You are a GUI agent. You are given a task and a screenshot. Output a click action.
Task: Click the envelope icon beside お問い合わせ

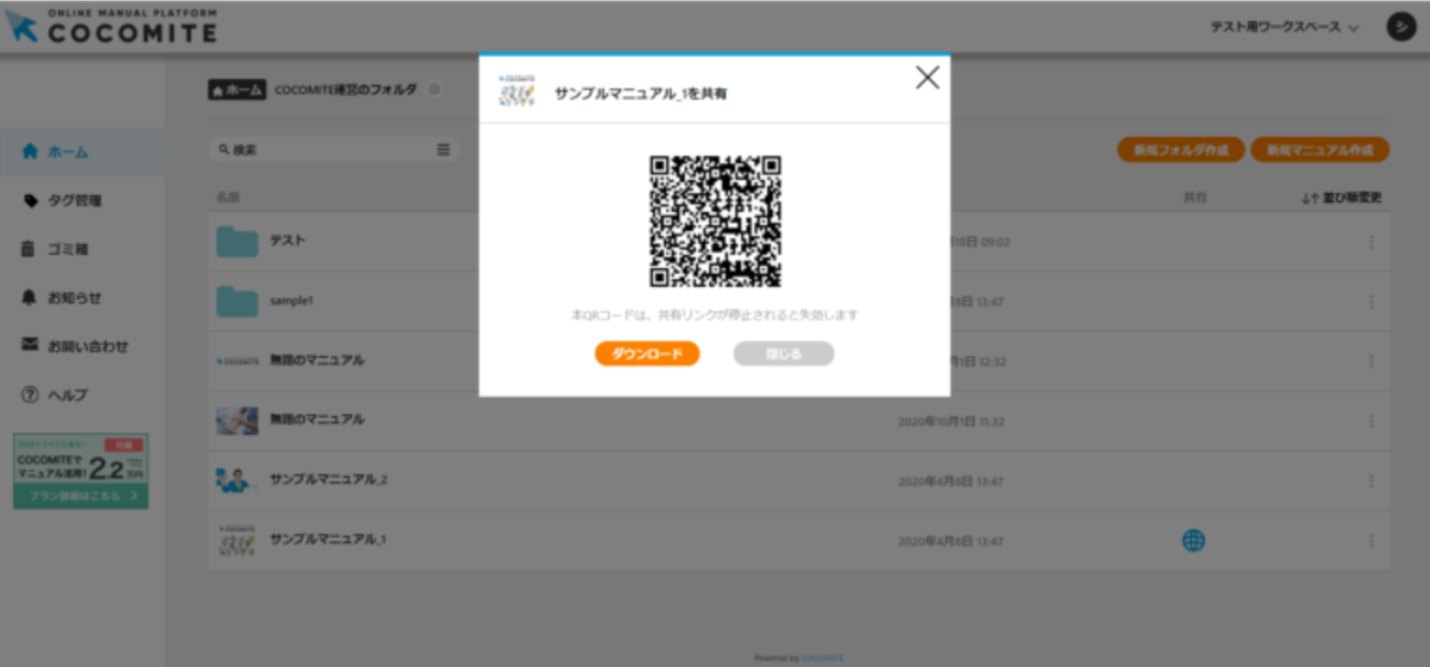click(x=29, y=345)
